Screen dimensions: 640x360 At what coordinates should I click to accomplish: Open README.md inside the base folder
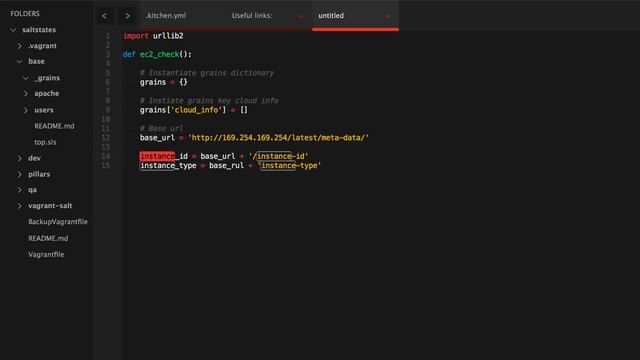(54, 126)
